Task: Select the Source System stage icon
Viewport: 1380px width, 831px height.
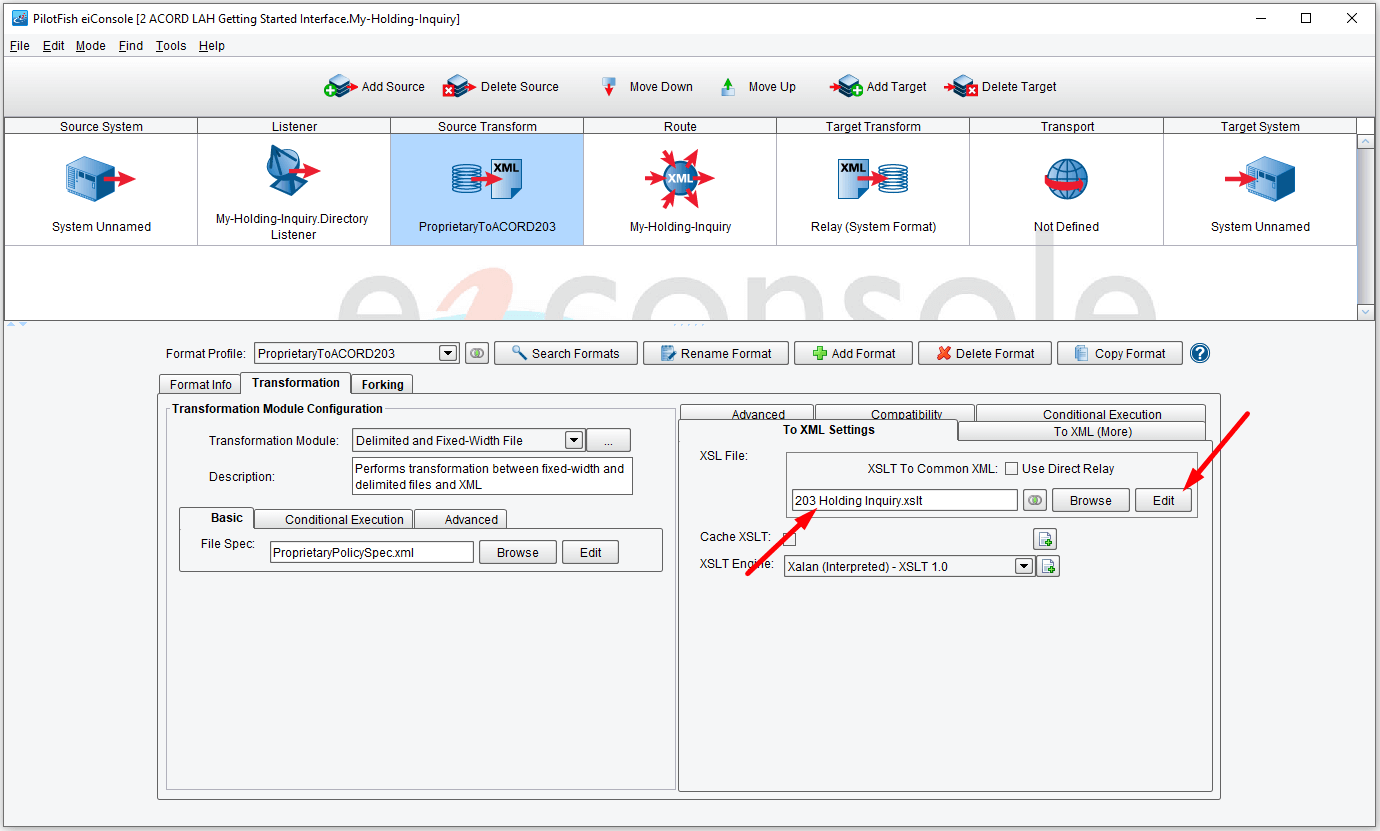Action: click(x=100, y=180)
